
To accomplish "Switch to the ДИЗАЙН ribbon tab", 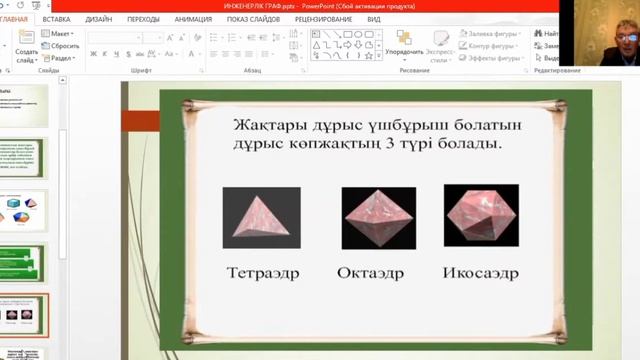I will (x=99, y=19).
